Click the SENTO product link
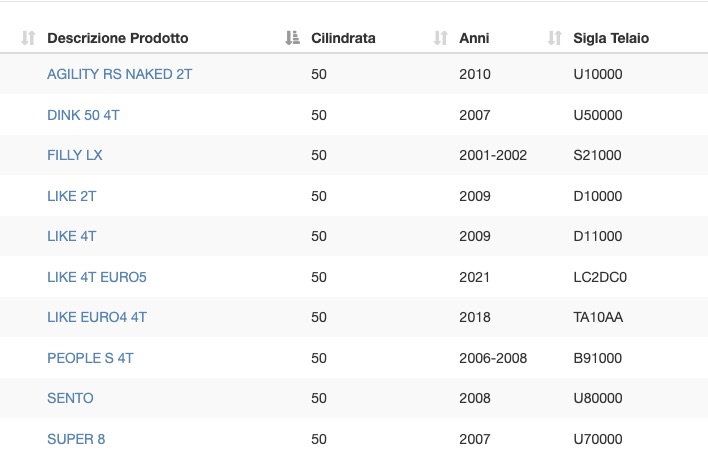Screen dimensions: 708x465 click(70, 398)
